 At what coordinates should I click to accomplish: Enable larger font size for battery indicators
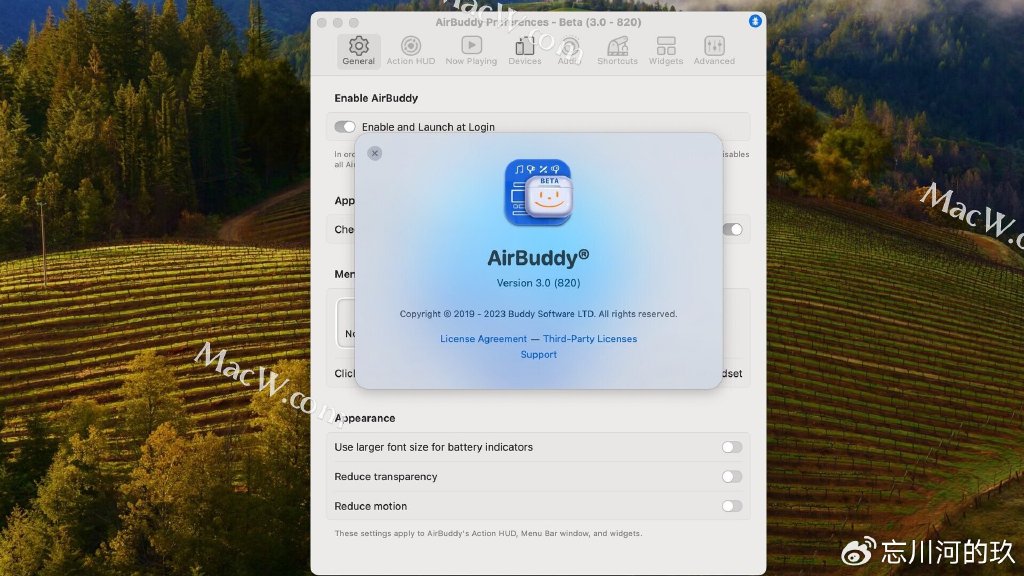tap(732, 447)
